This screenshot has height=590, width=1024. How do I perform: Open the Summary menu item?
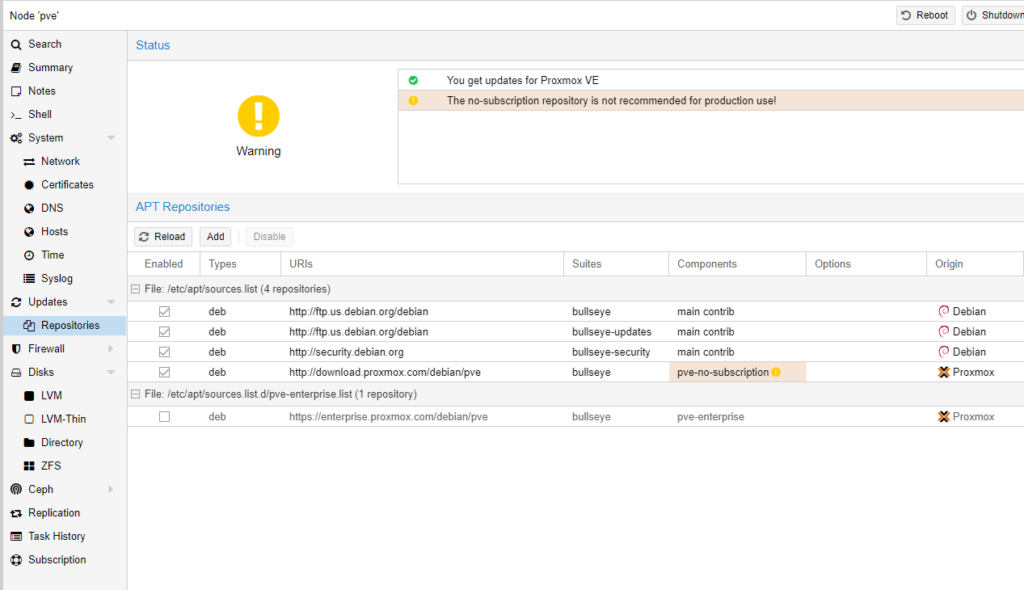[64, 68]
